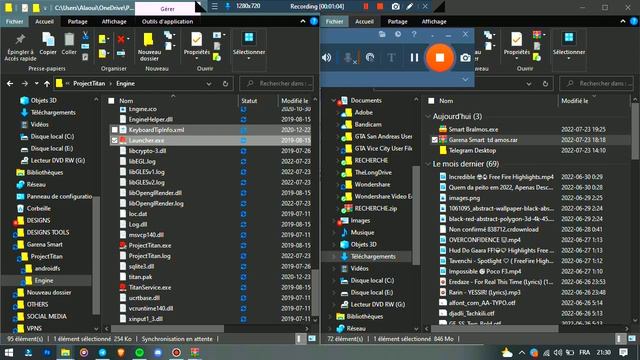
Task: Collapse the Aujourd'hui (3) group
Action: coord(428,117)
